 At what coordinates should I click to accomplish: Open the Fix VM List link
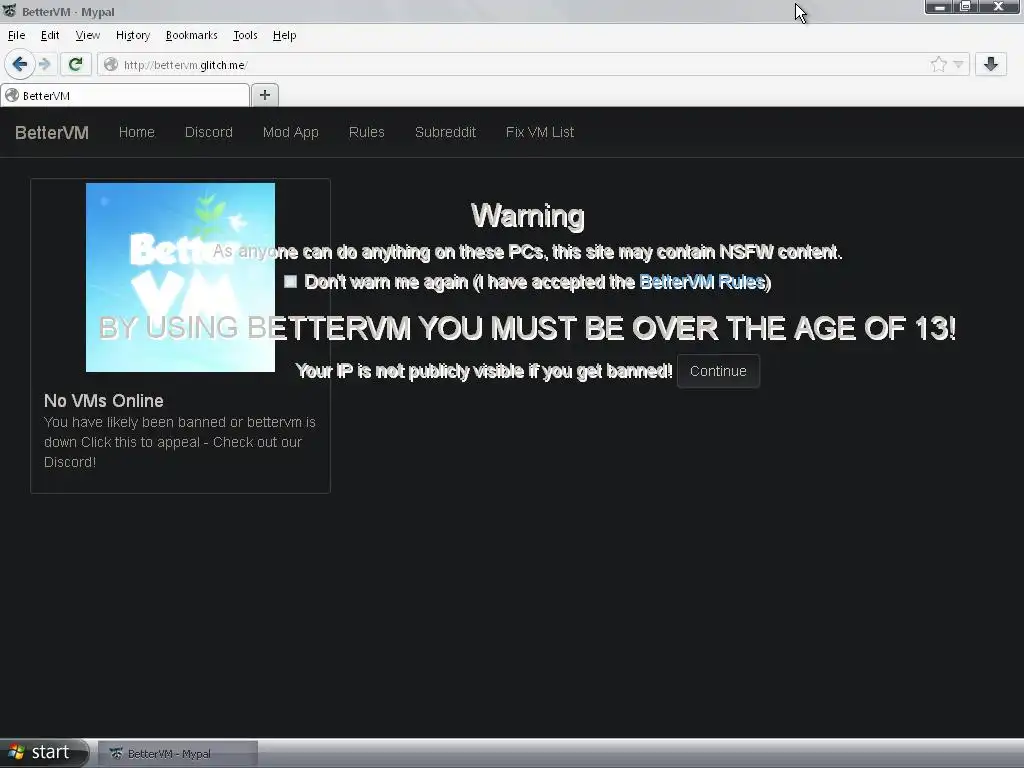(539, 132)
